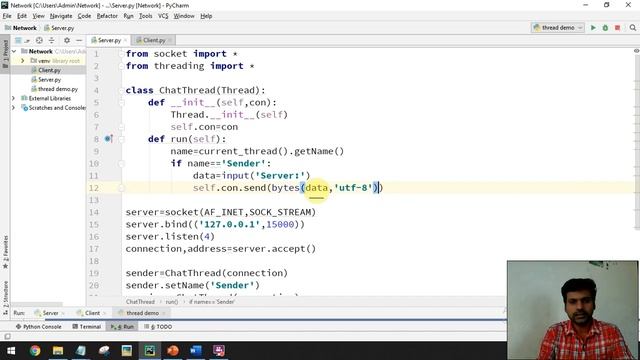Open the Navigate menu
Screen dimensions: 640x360
point(61,16)
